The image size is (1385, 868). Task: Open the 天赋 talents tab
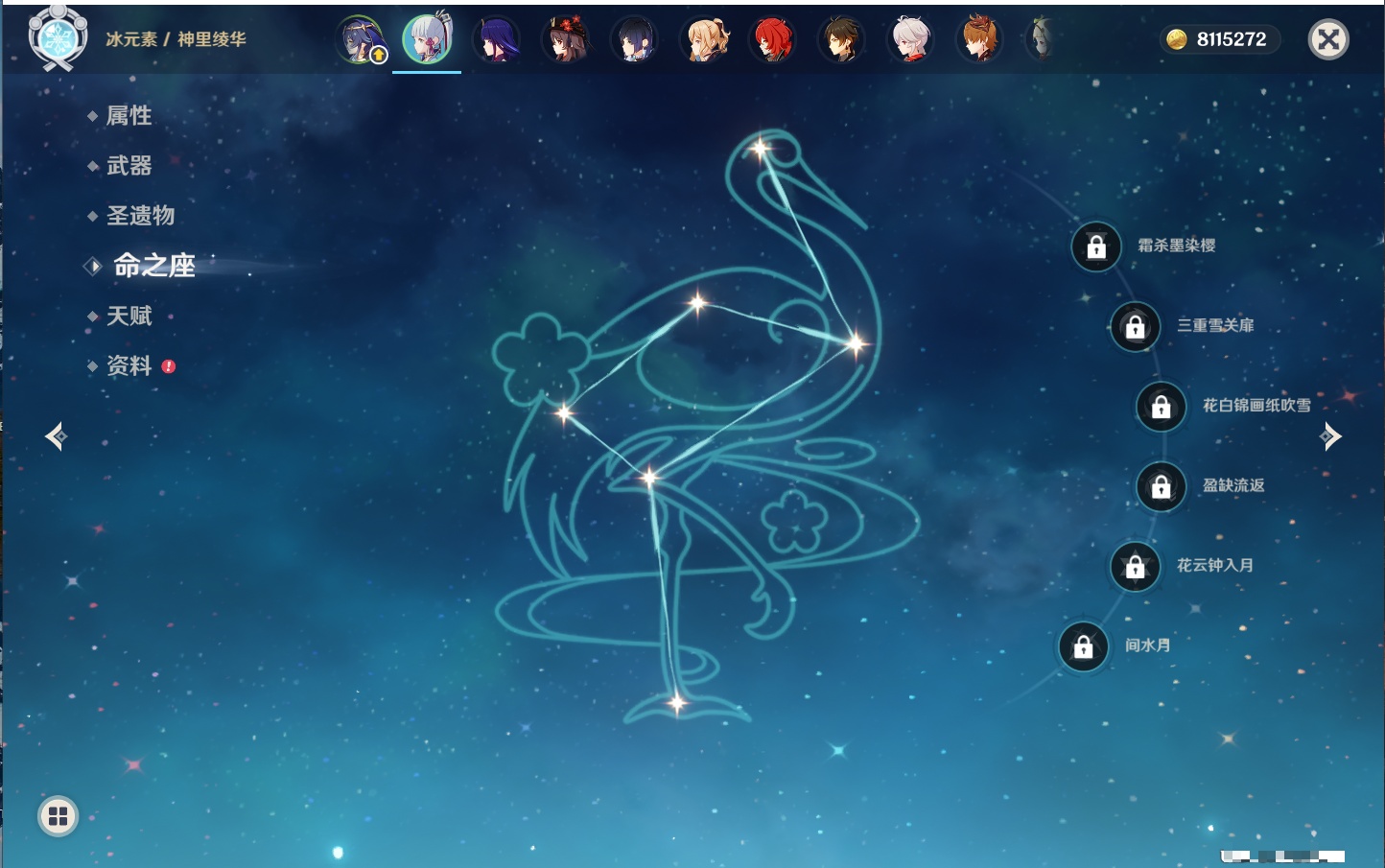[129, 316]
